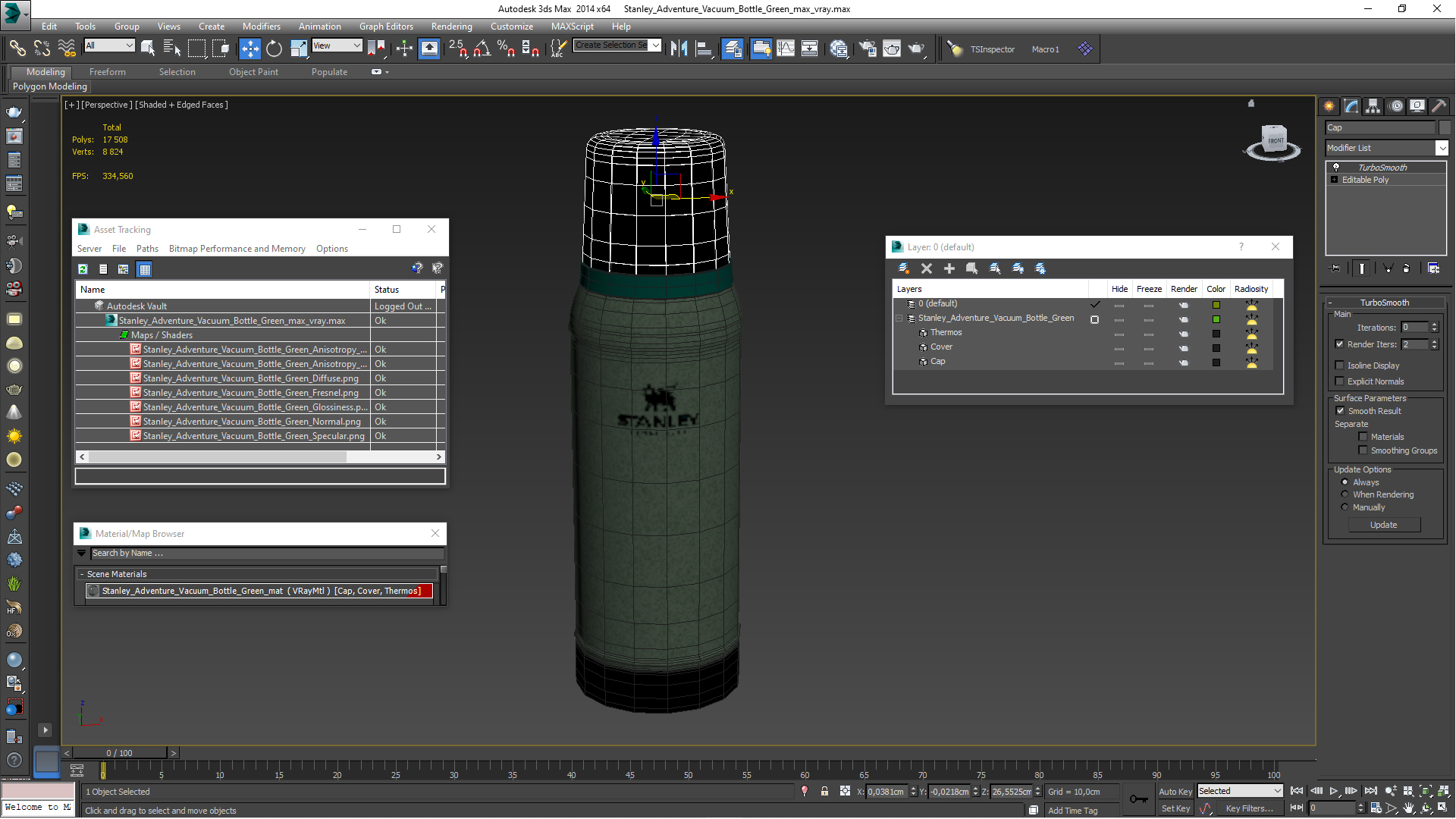Click the TurboSmooth Update button

pyautogui.click(x=1383, y=525)
